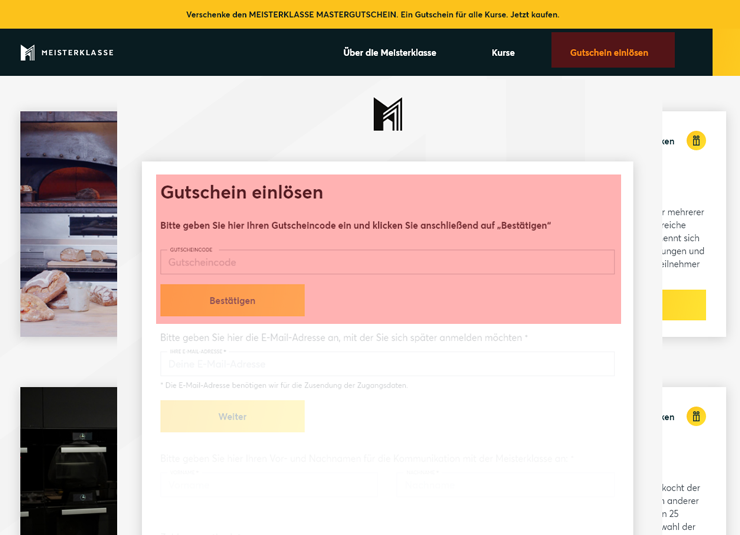Click the Nachname input field

click(506, 485)
